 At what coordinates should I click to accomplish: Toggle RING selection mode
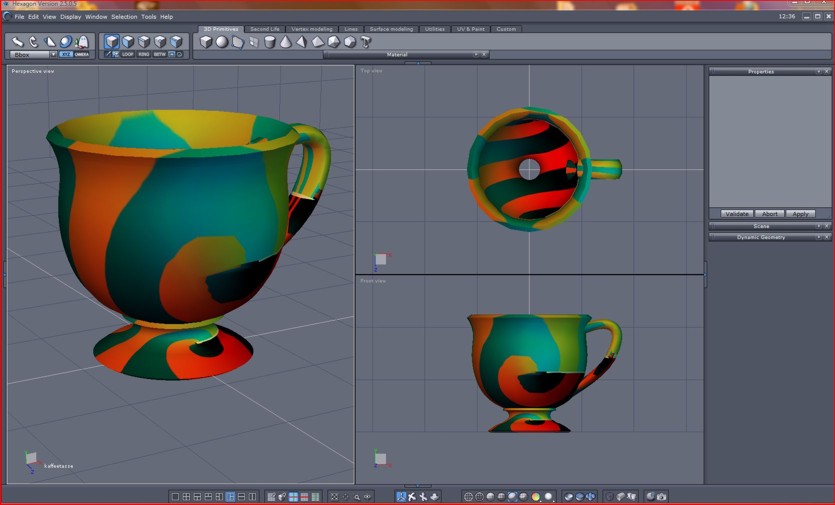click(x=144, y=54)
